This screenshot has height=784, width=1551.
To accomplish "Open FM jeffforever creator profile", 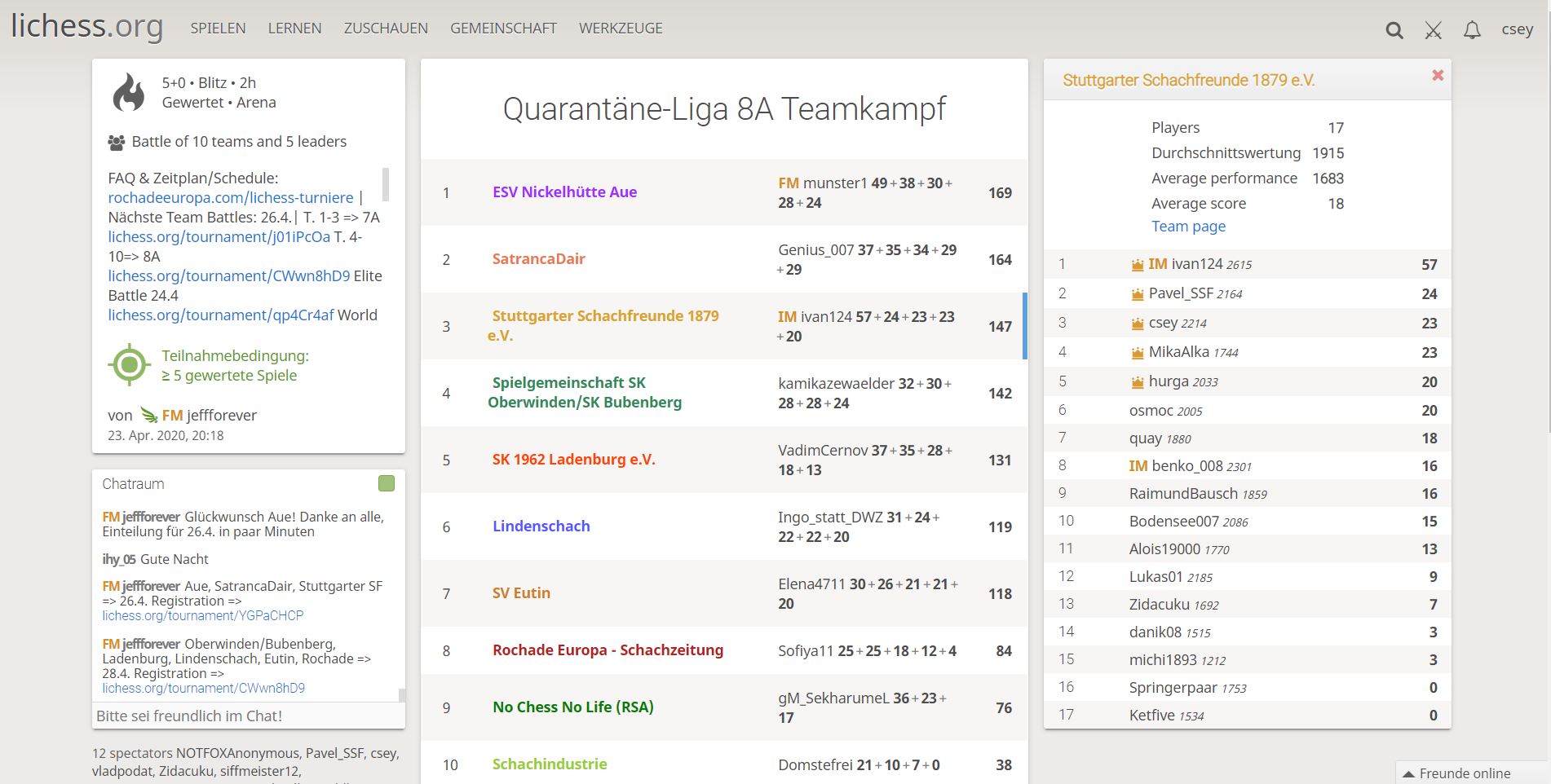I will point(210,415).
